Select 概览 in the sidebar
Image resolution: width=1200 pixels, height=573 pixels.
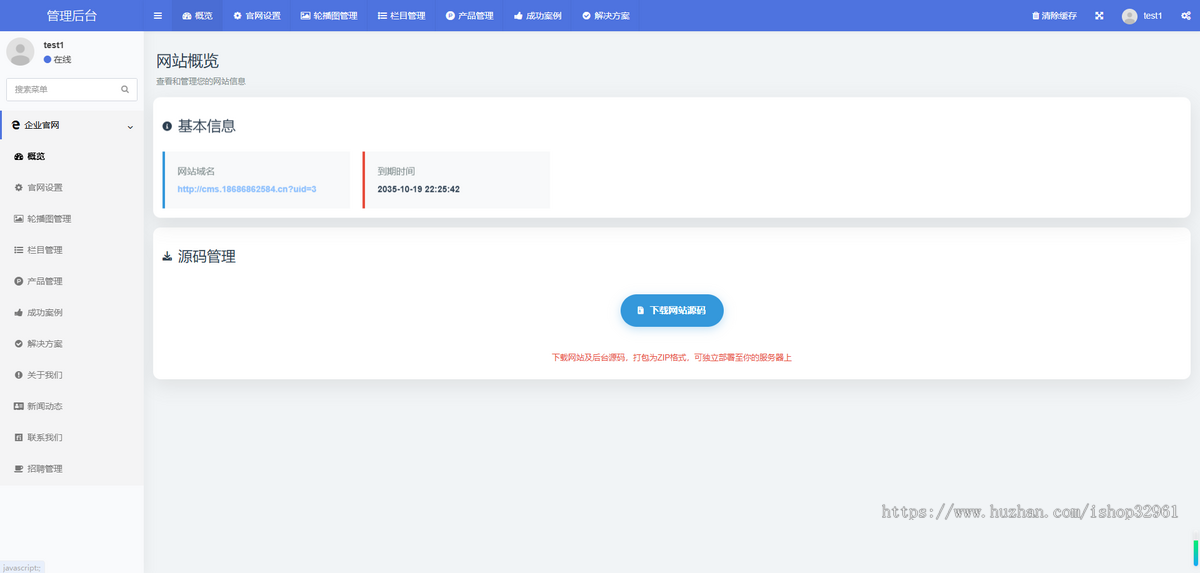(72, 157)
